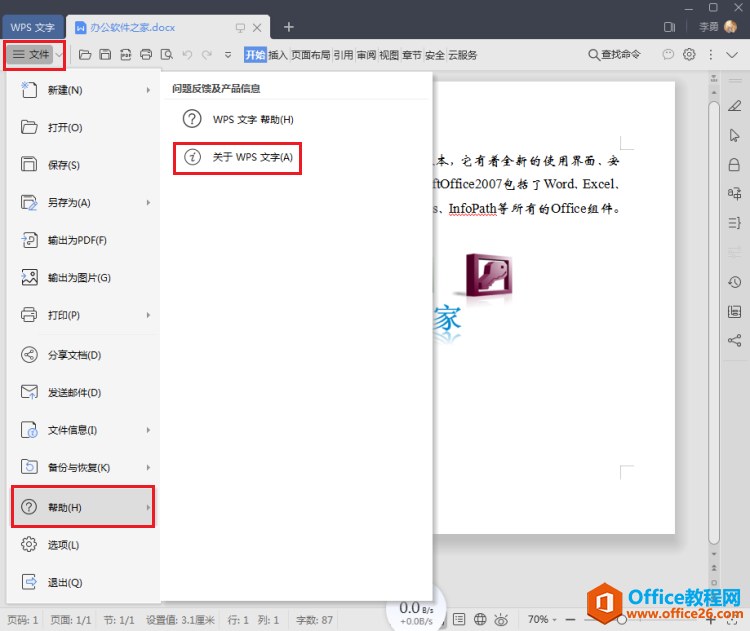Select 发送邮件(D) menu entry

coord(83,392)
